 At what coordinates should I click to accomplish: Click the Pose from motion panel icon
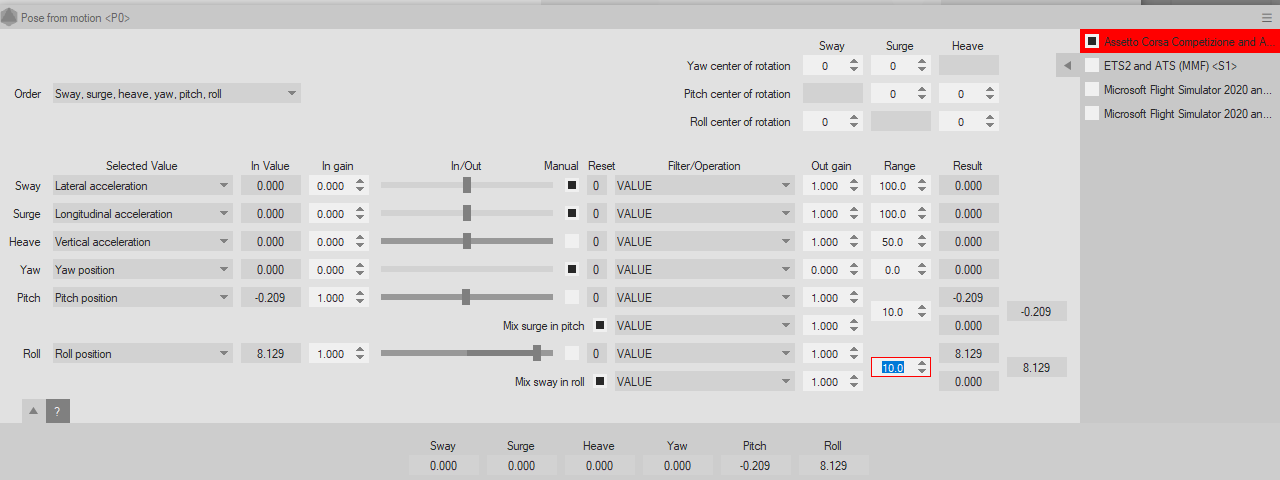pyautogui.click(x=9, y=18)
